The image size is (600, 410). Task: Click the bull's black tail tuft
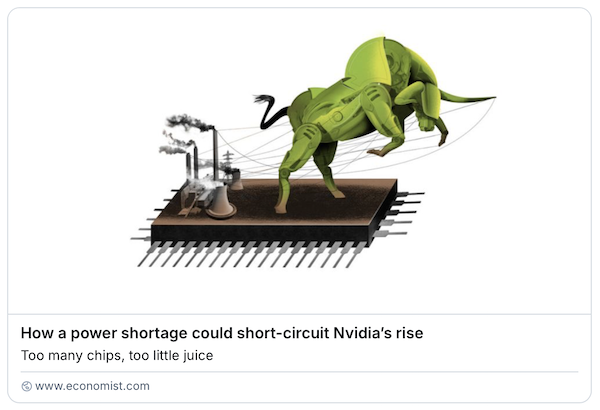click(x=264, y=100)
